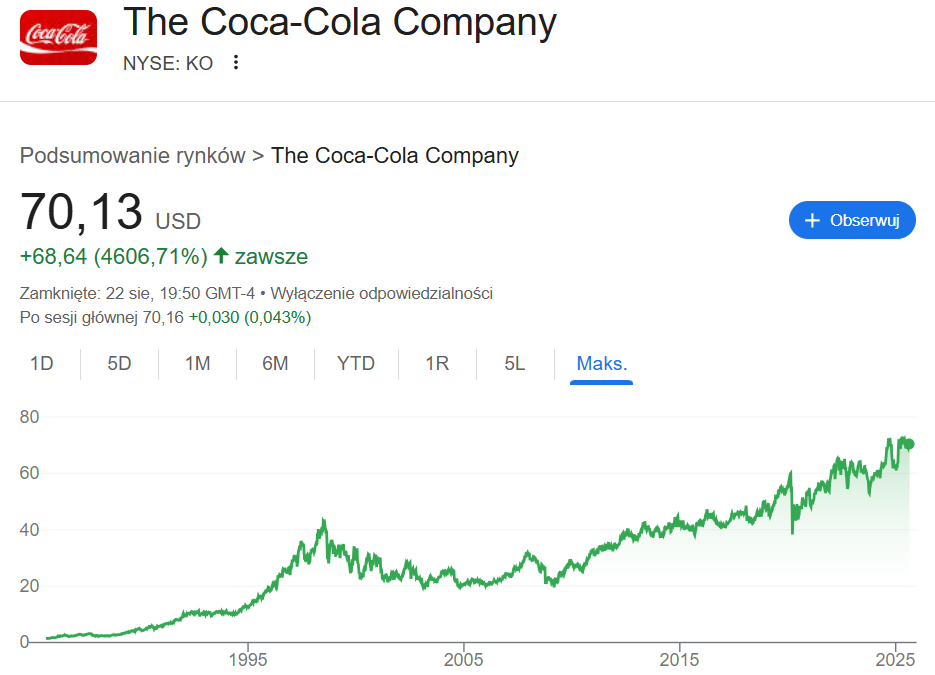The image size is (935, 675).
Task: Select the 1M chart range
Action: [x=197, y=364]
